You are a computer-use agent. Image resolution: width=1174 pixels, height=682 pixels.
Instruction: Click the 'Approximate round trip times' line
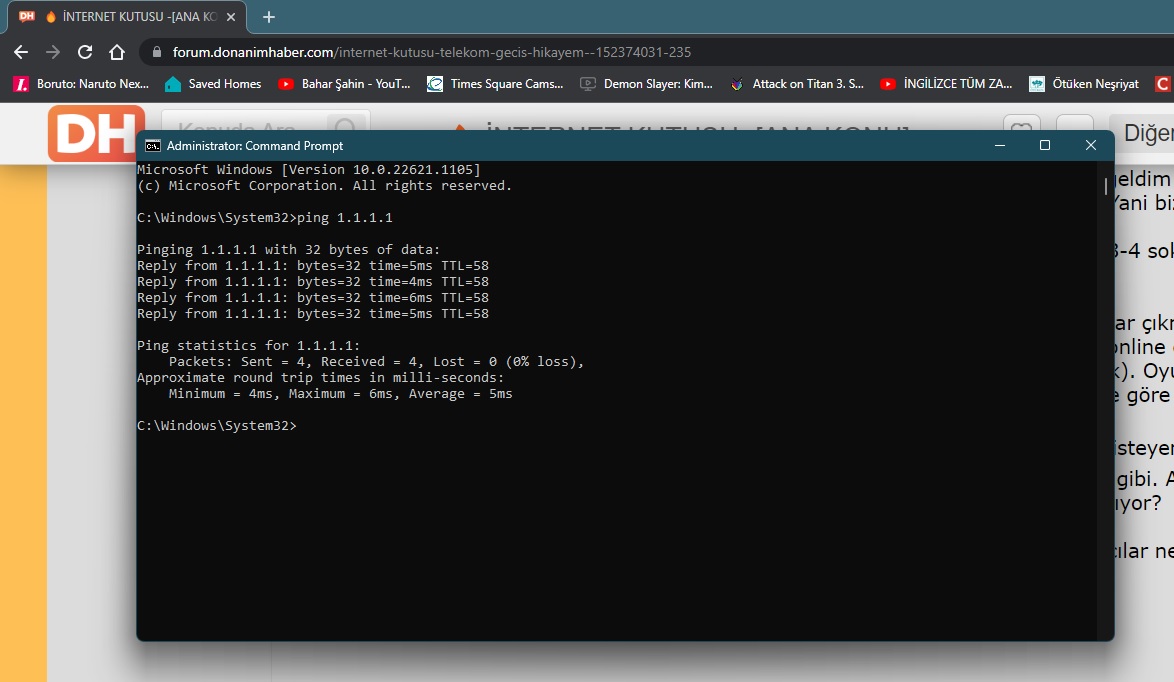pos(321,378)
